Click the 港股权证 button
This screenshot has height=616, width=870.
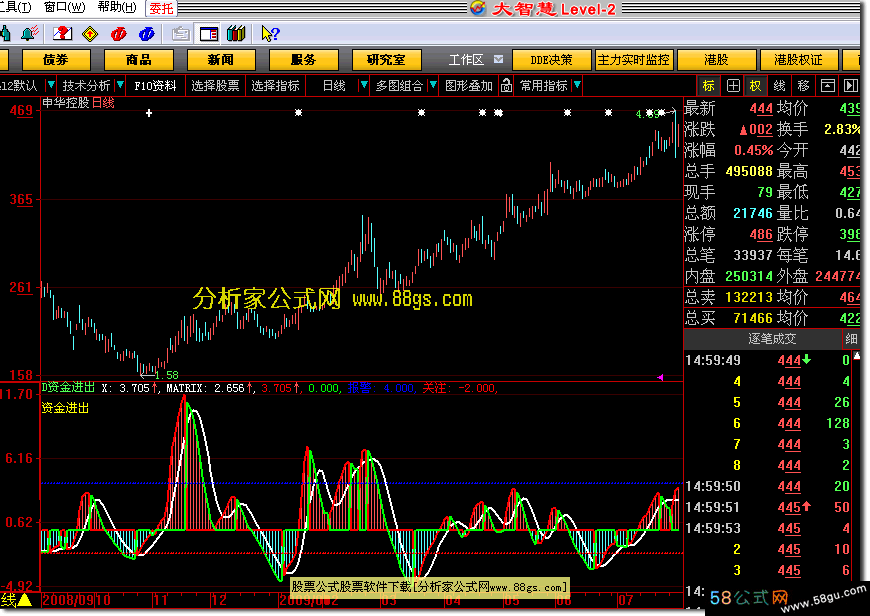pyautogui.click(x=798, y=60)
